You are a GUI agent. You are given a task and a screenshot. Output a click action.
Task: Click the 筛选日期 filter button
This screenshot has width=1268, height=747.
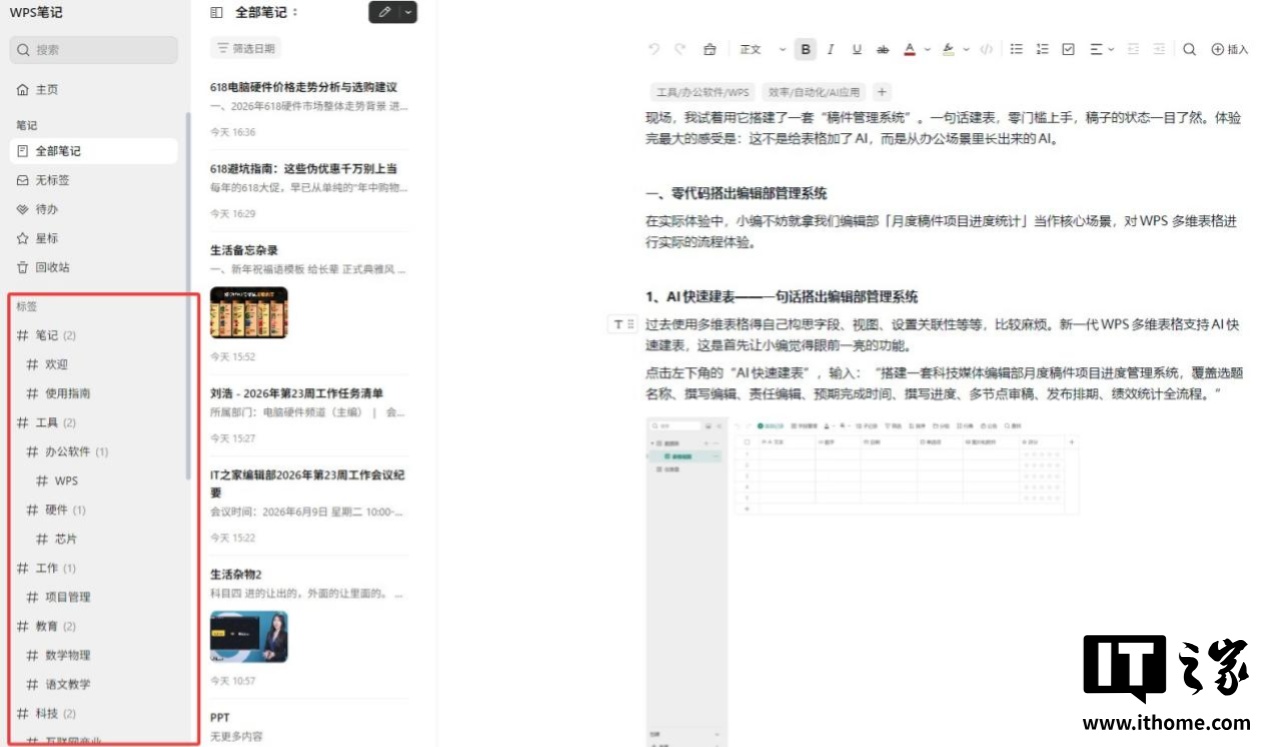[x=246, y=48]
